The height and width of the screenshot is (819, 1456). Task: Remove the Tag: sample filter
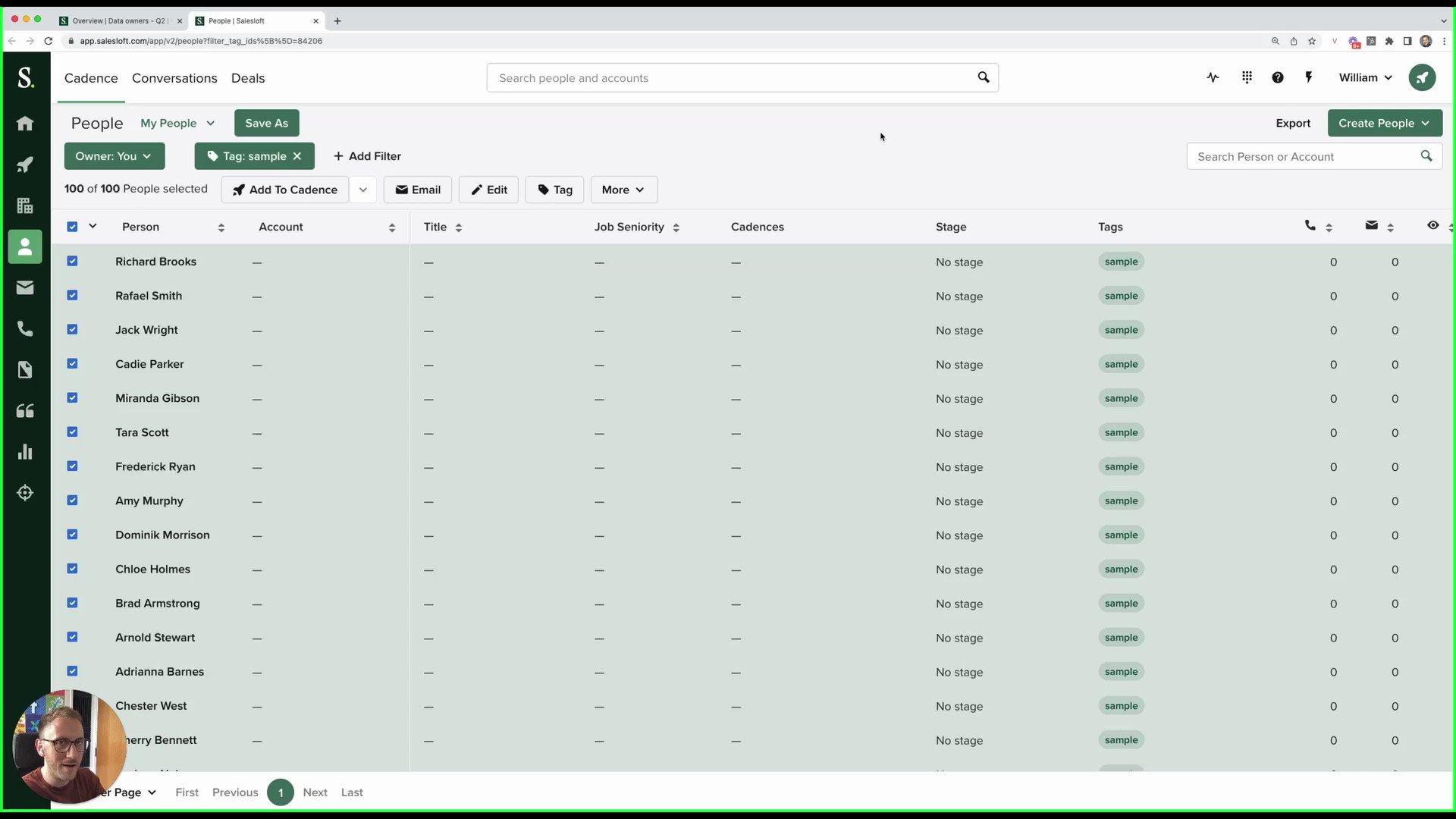coord(297,156)
